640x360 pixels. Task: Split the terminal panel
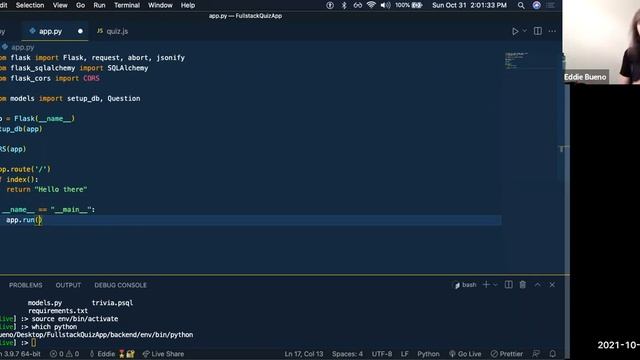509,284
